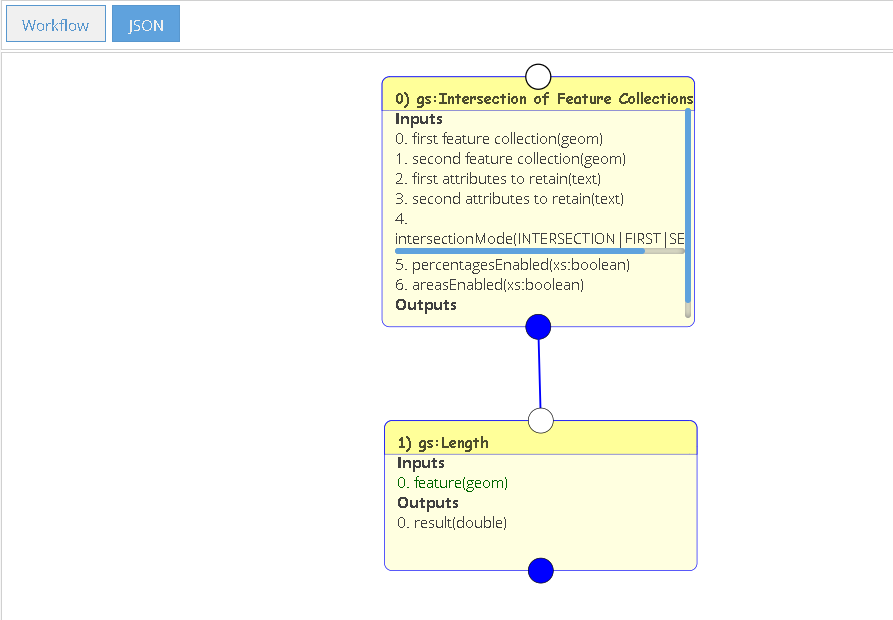
Task: Select the result(double) output
Action: (x=452, y=523)
